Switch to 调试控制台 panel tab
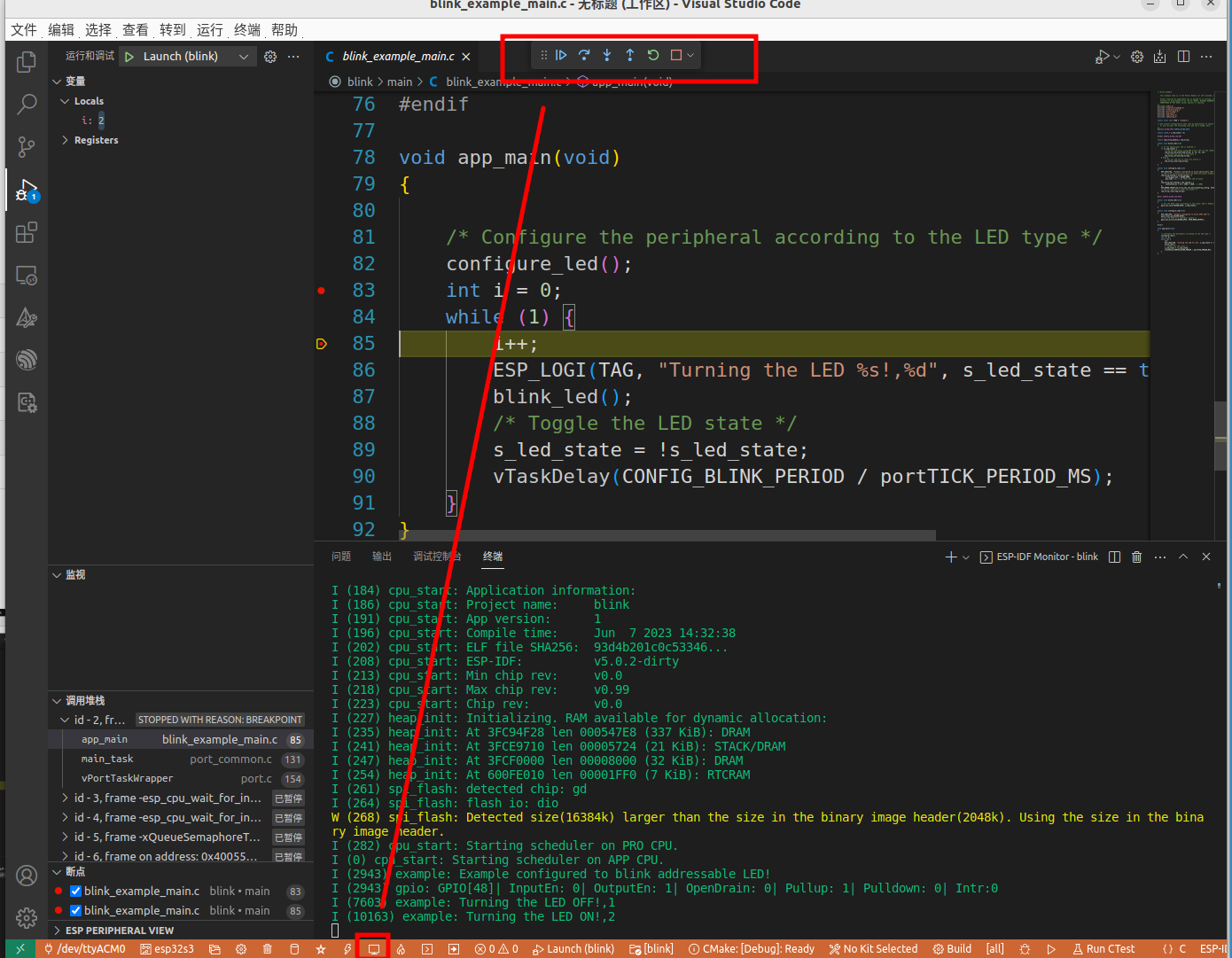The image size is (1232, 958). (437, 557)
